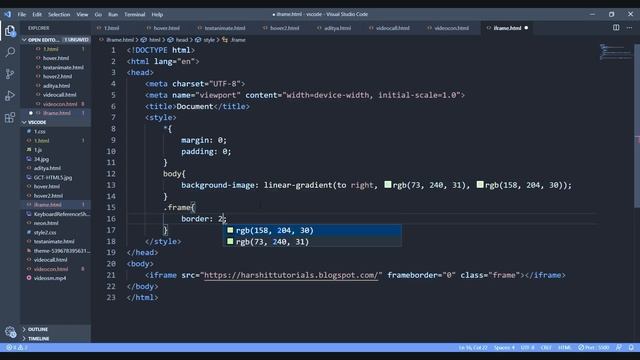Open the Run menu
The width and height of the screenshot is (640, 360).
(113, 14)
